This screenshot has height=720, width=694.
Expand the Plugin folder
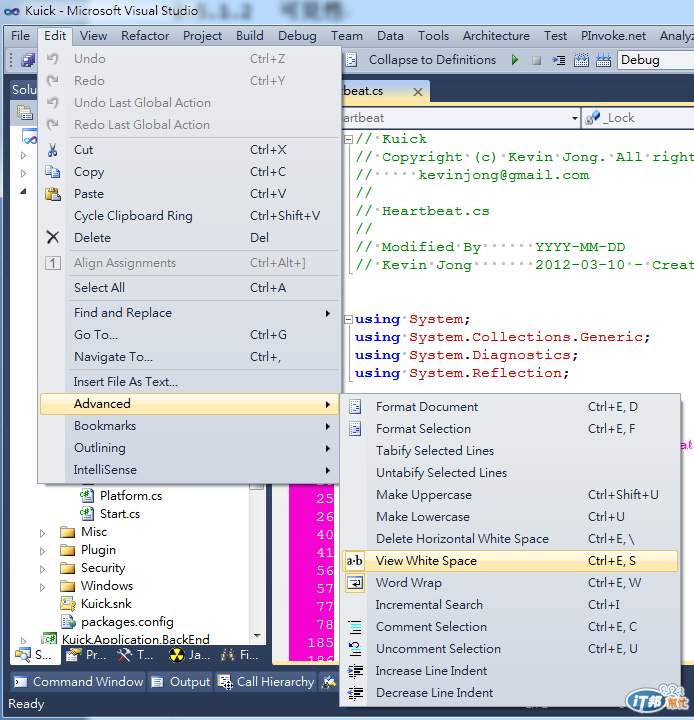pos(42,551)
